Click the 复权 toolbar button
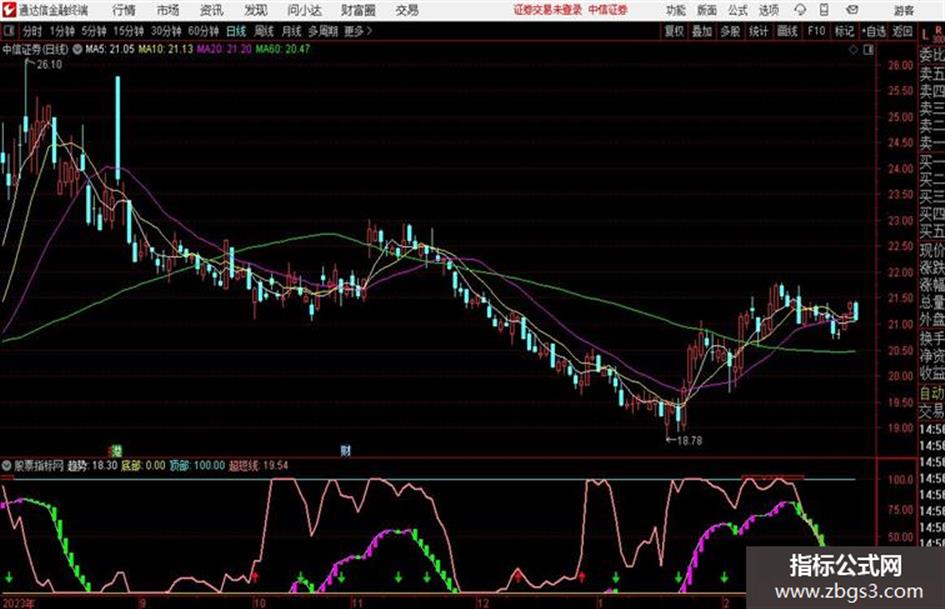 click(674, 31)
